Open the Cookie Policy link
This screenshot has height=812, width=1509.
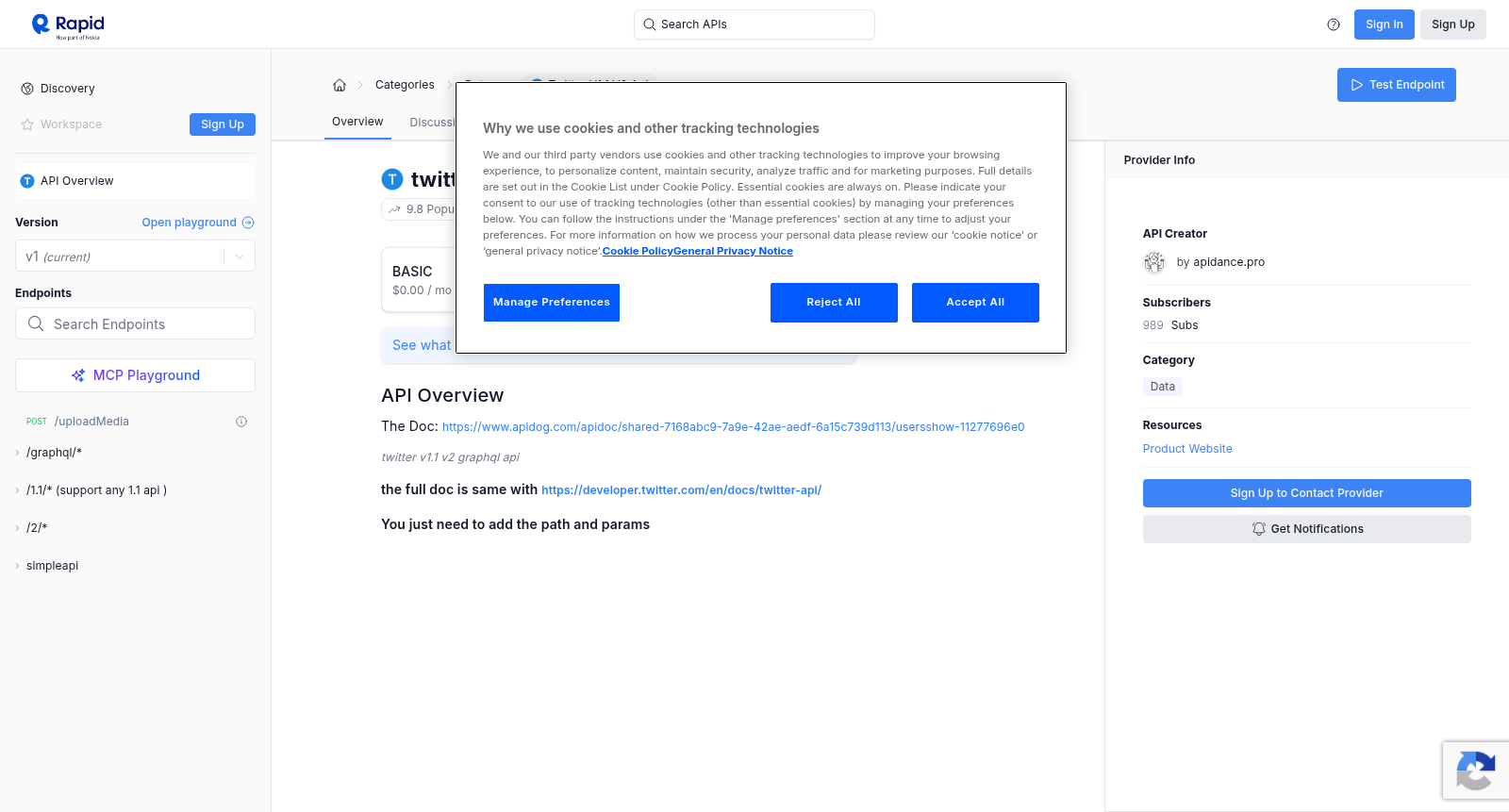tap(638, 251)
